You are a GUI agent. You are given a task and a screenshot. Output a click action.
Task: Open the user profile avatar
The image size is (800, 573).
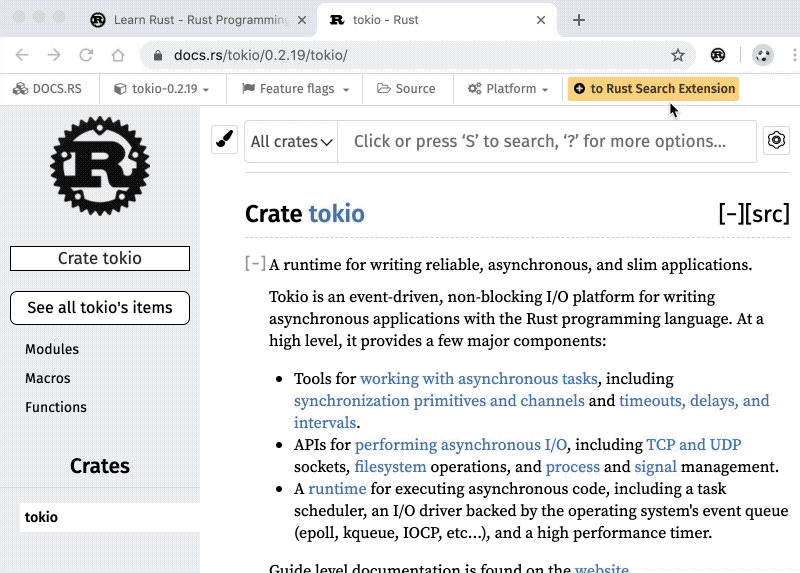click(x=763, y=55)
